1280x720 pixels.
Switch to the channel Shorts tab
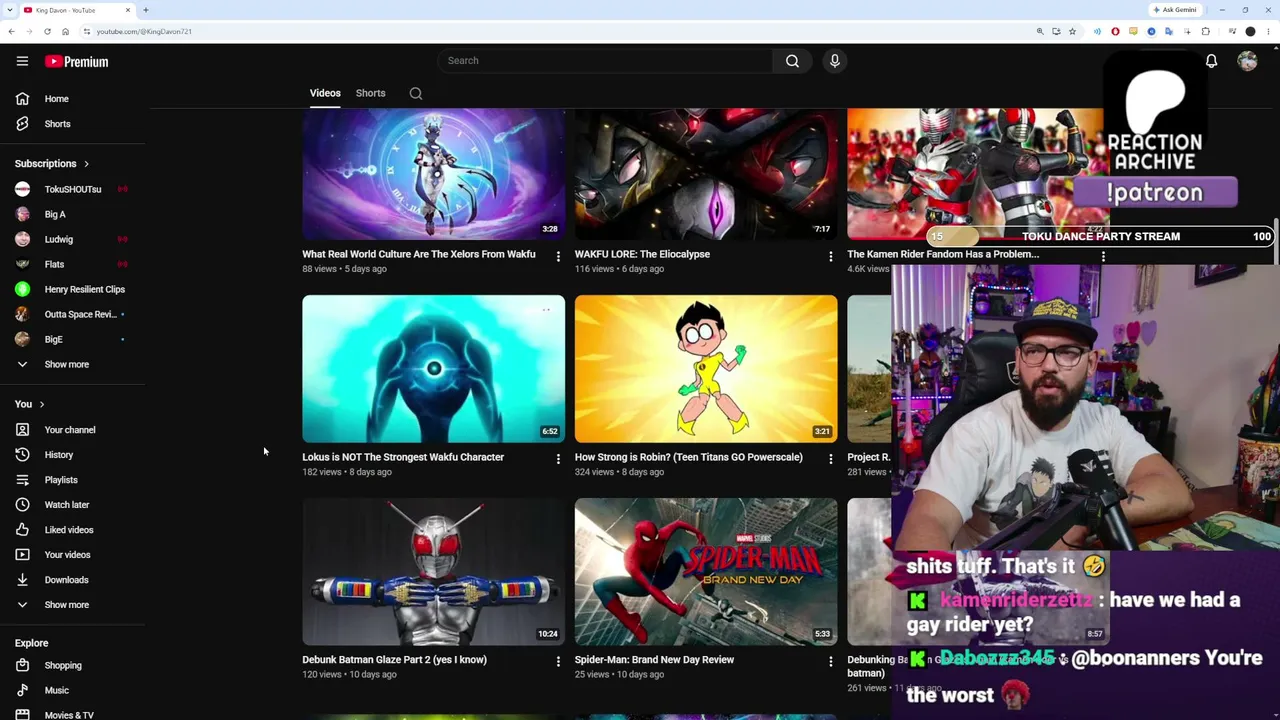[x=370, y=93]
